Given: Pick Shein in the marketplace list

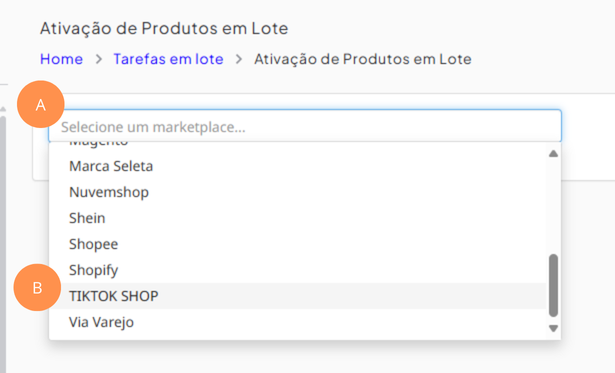Looking at the screenshot, I should coord(297,218).
